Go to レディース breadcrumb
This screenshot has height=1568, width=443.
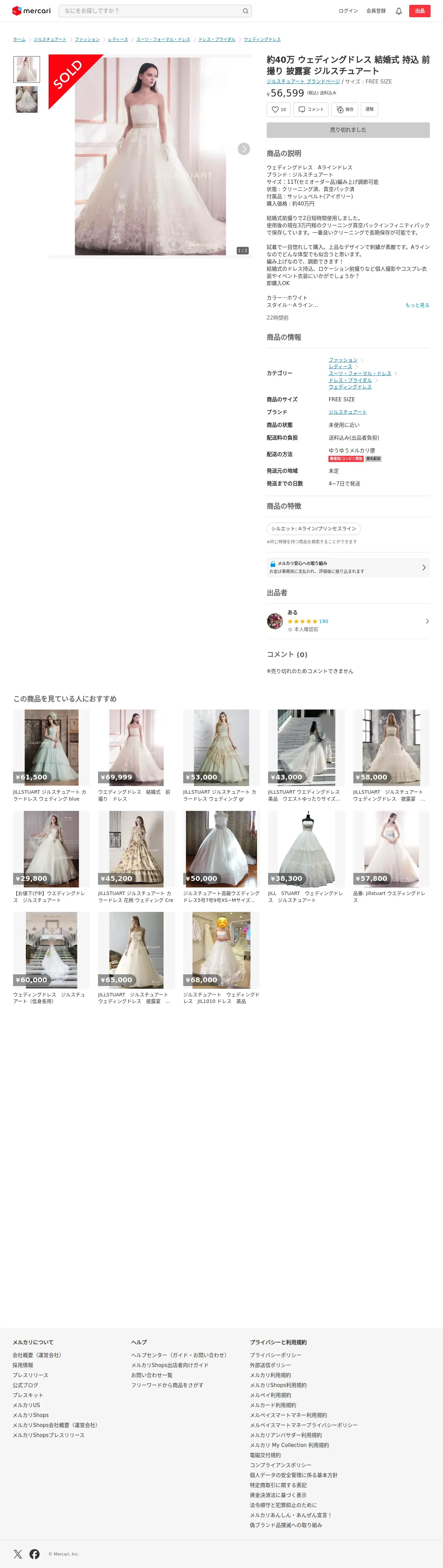point(118,40)
